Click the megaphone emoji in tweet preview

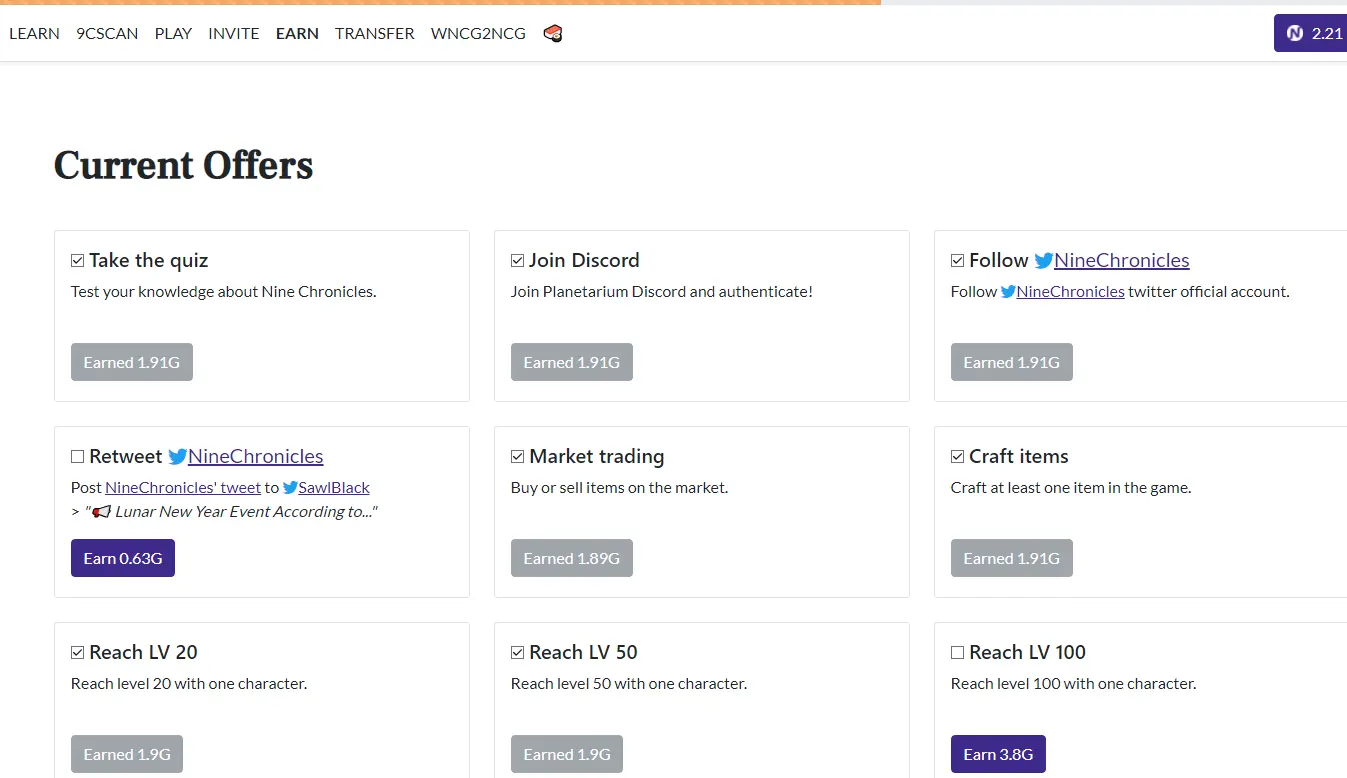click(101, 512)
